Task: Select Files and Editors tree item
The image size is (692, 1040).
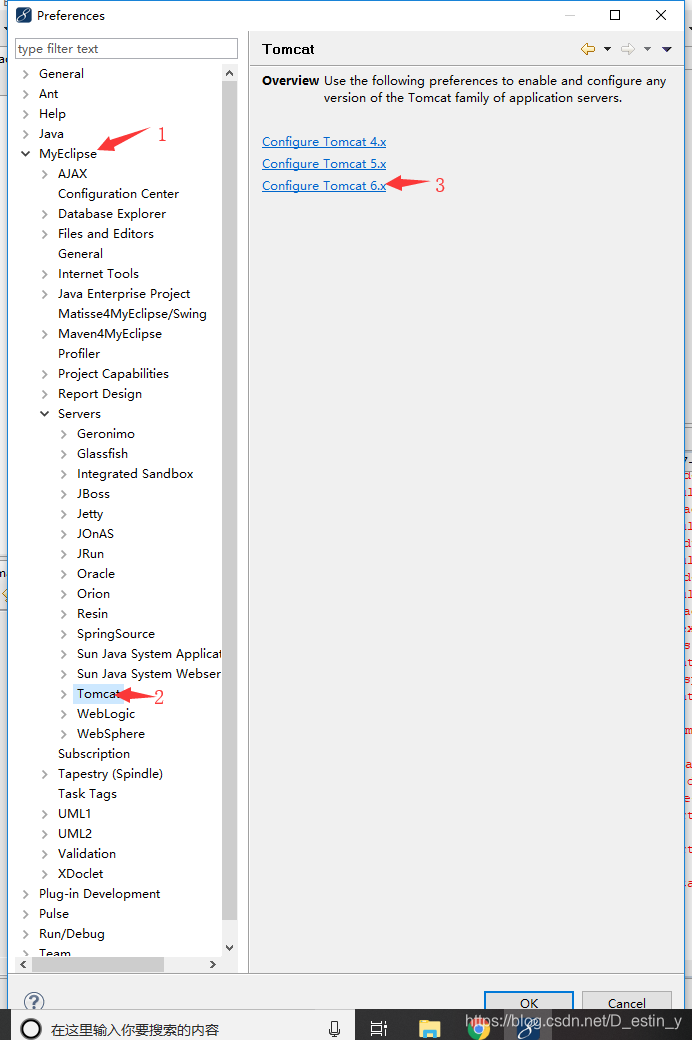Action: (105, 233)
